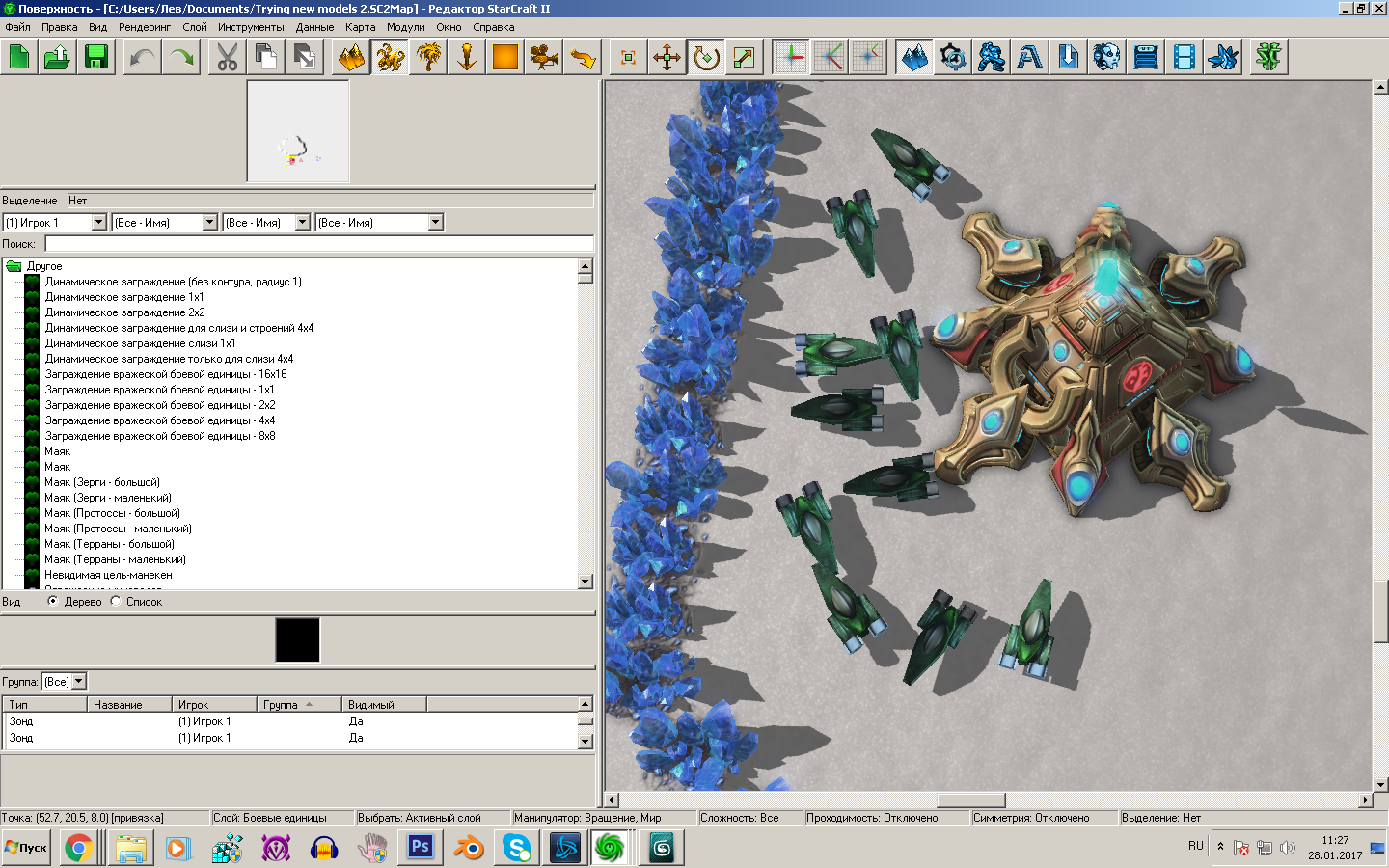Save the map with floppy icon
1389x868 pixels.
pyautogui.click(x=96, y=57)
